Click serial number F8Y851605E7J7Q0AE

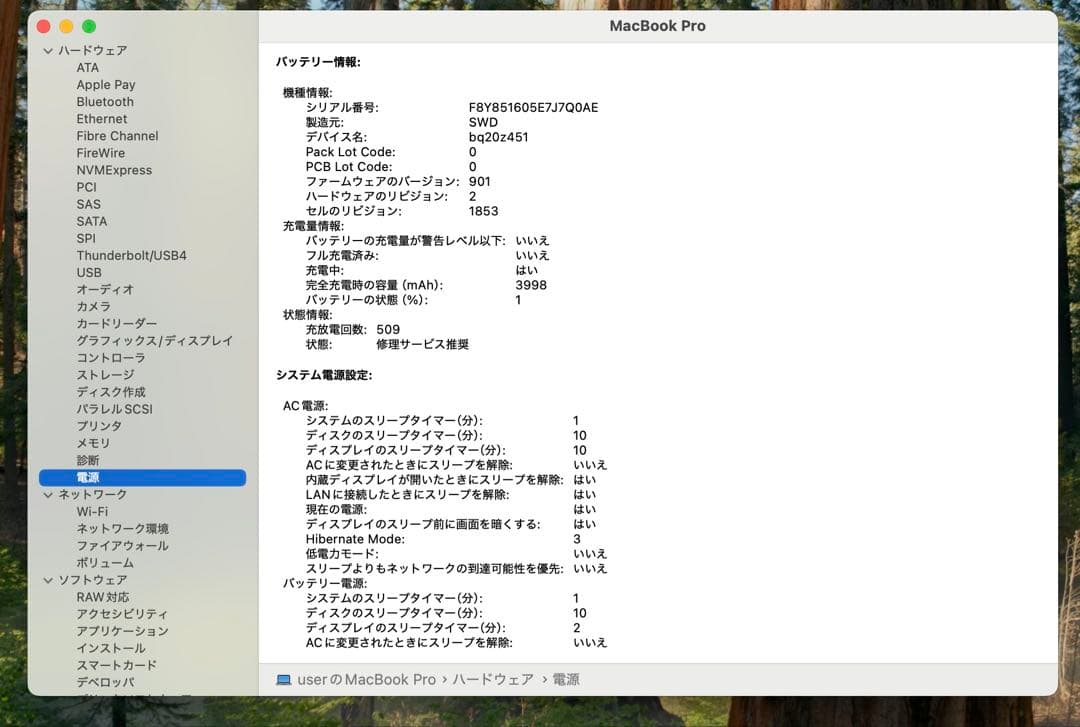click(x=533, y=107)
